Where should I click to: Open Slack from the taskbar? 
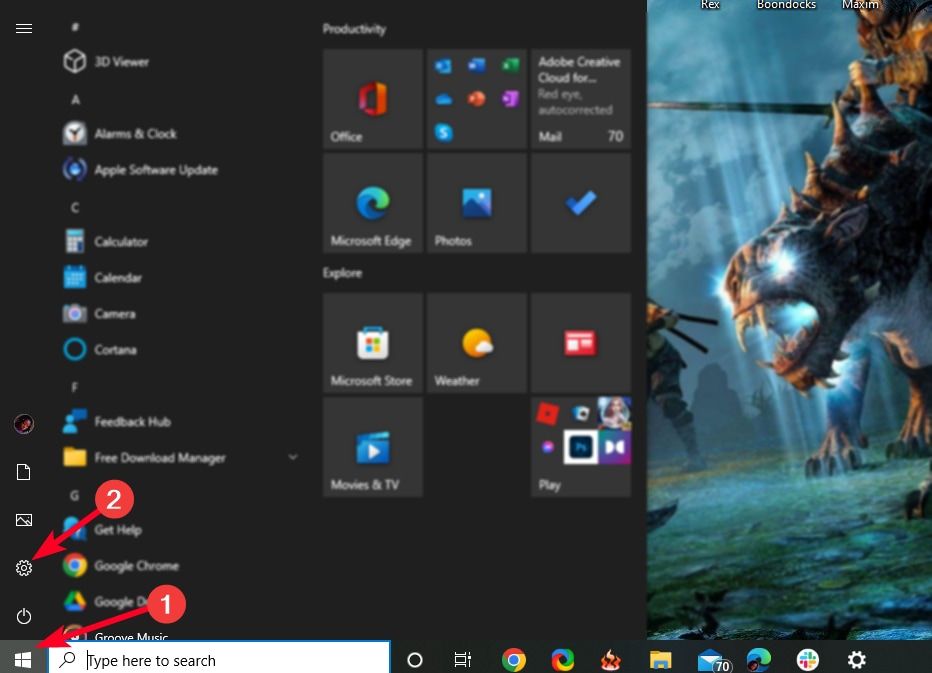(x=806, y=660)
